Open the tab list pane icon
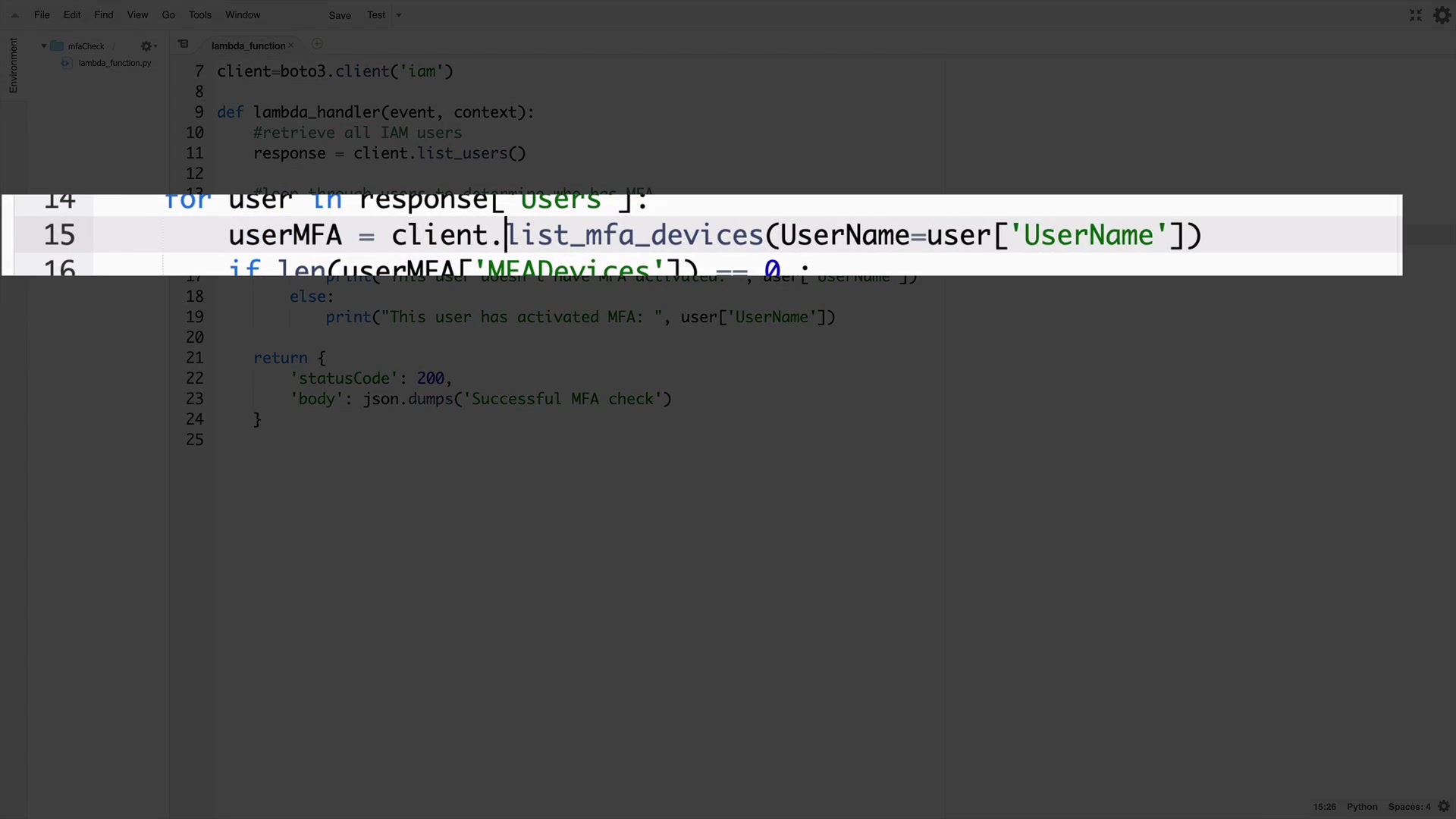Viewport: 1456px width, 819px height. click(183, 44)
